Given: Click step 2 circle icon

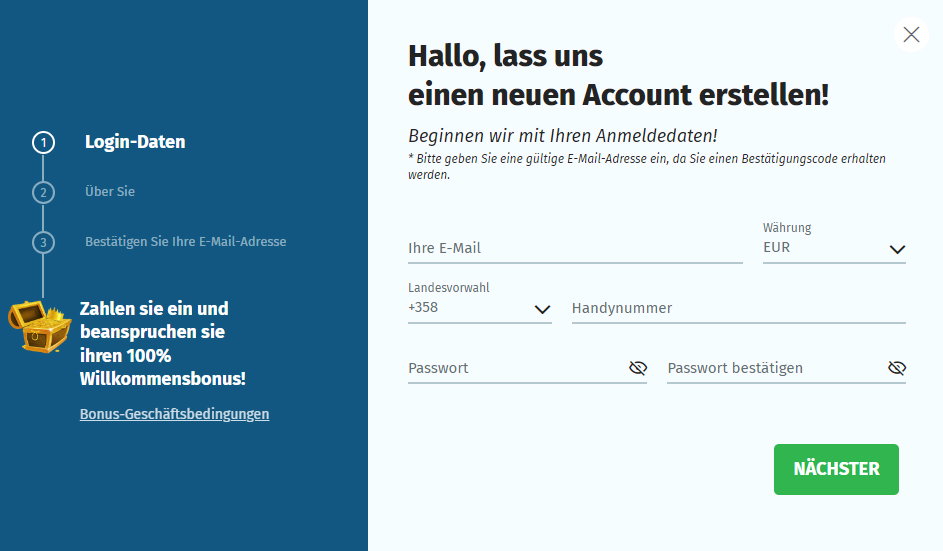Looking at the screenshot, I should 43,192.
